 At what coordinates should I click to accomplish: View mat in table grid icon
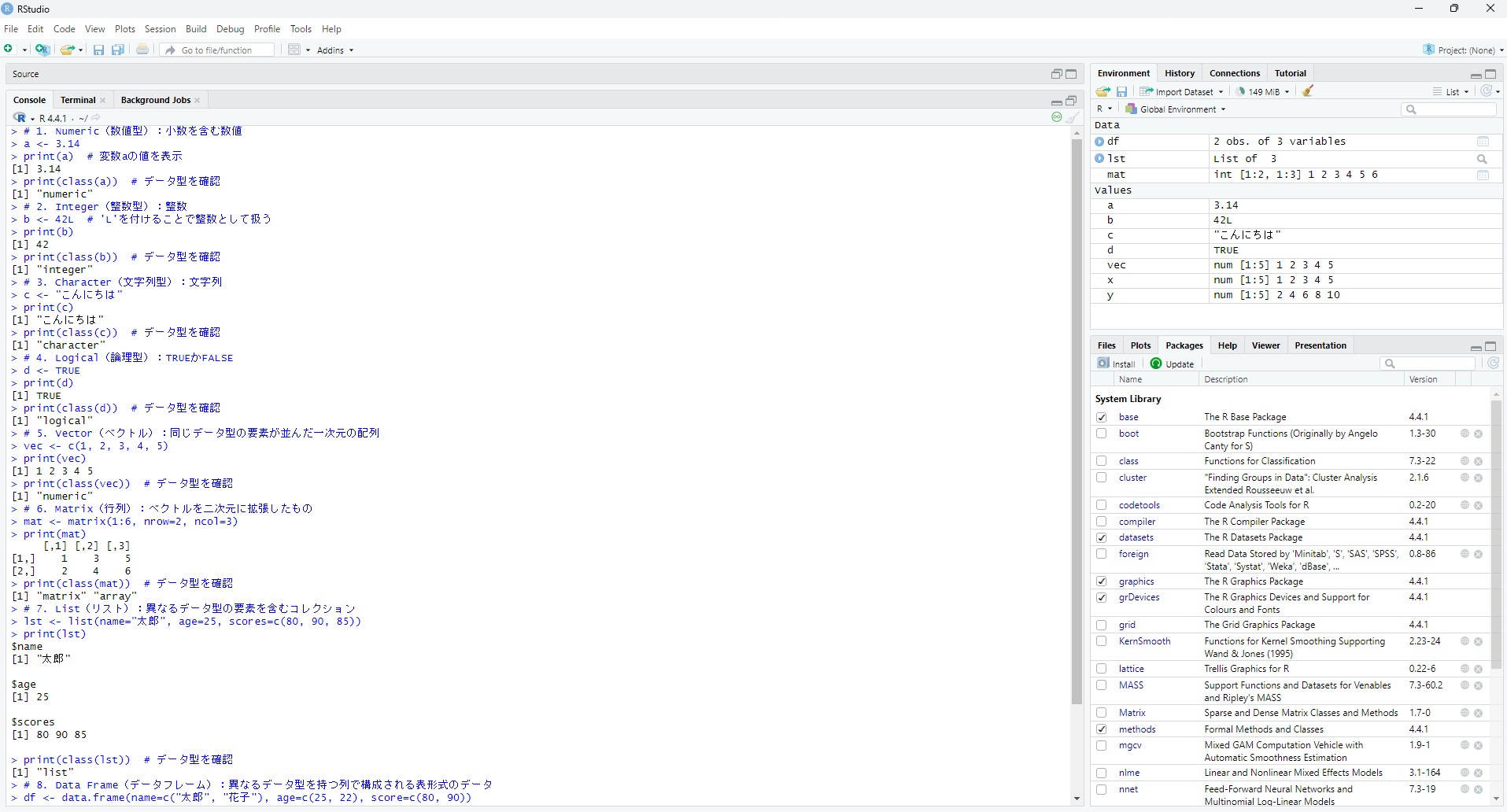coord(1483,175)
